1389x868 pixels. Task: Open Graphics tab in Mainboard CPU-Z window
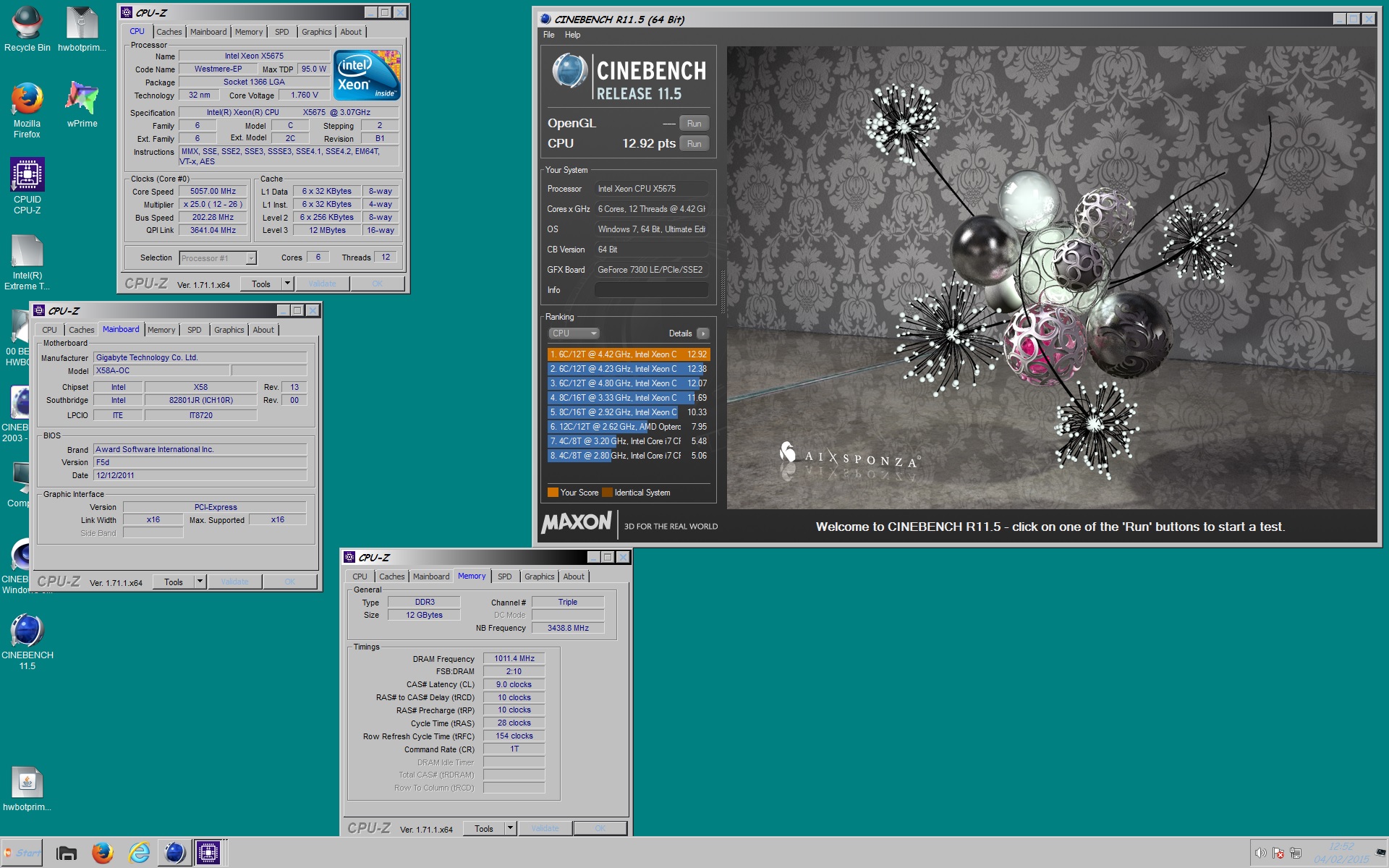229,330
